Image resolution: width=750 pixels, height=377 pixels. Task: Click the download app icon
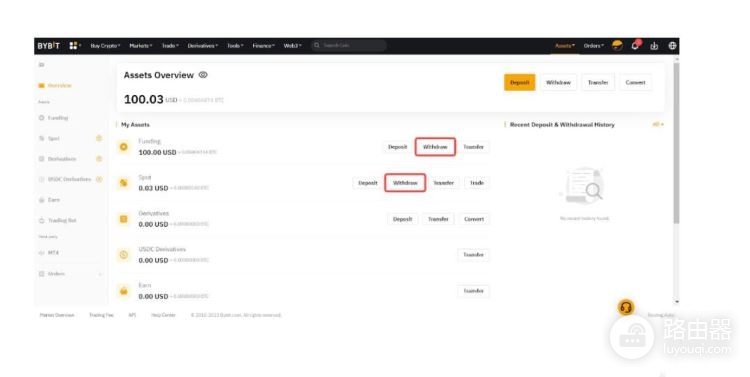(x=654, y=46)
